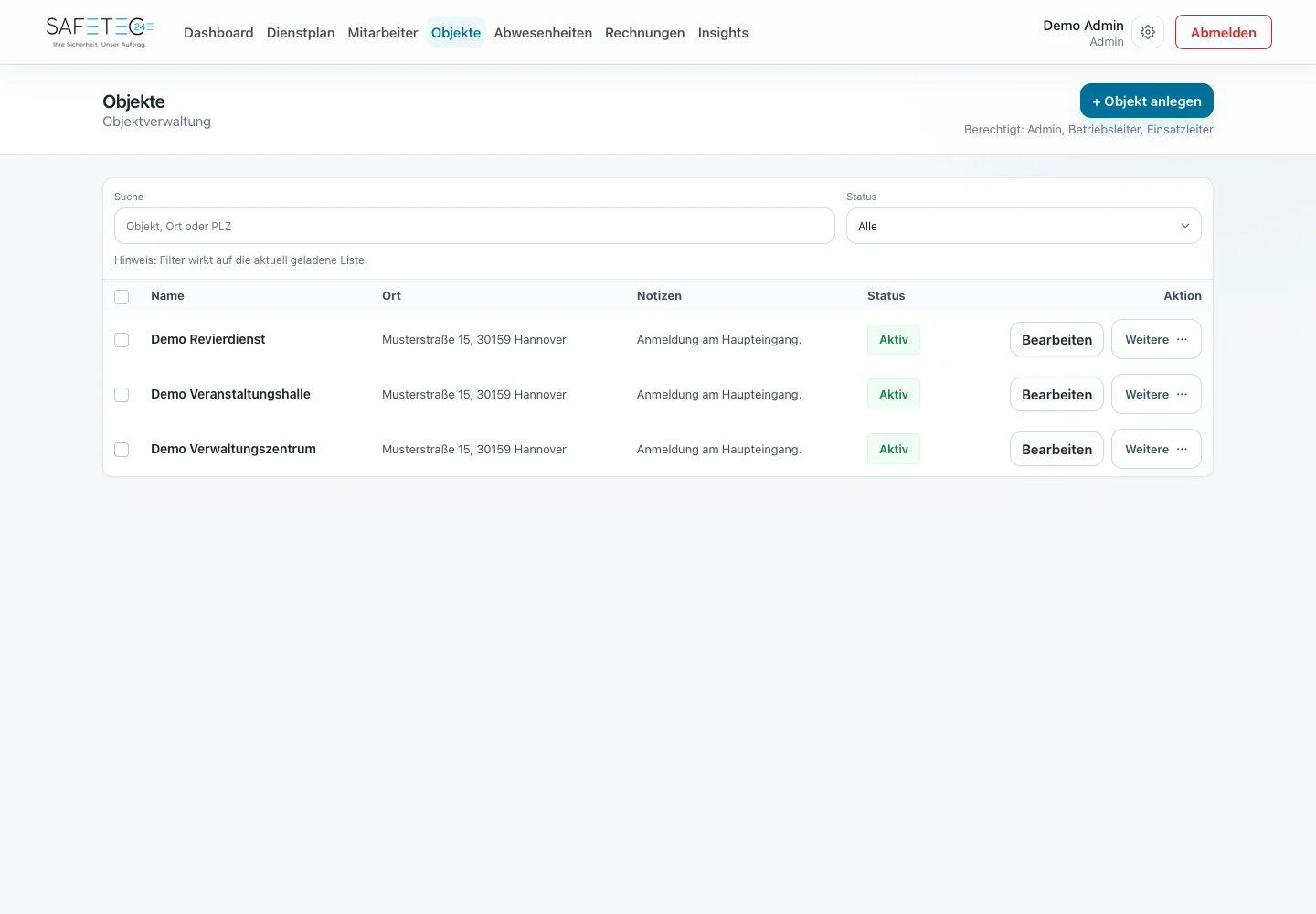Click the SAFETEC 24 logo
Image resolution: width=1316 pixels, height=914 pixels.
coord(100,32)
